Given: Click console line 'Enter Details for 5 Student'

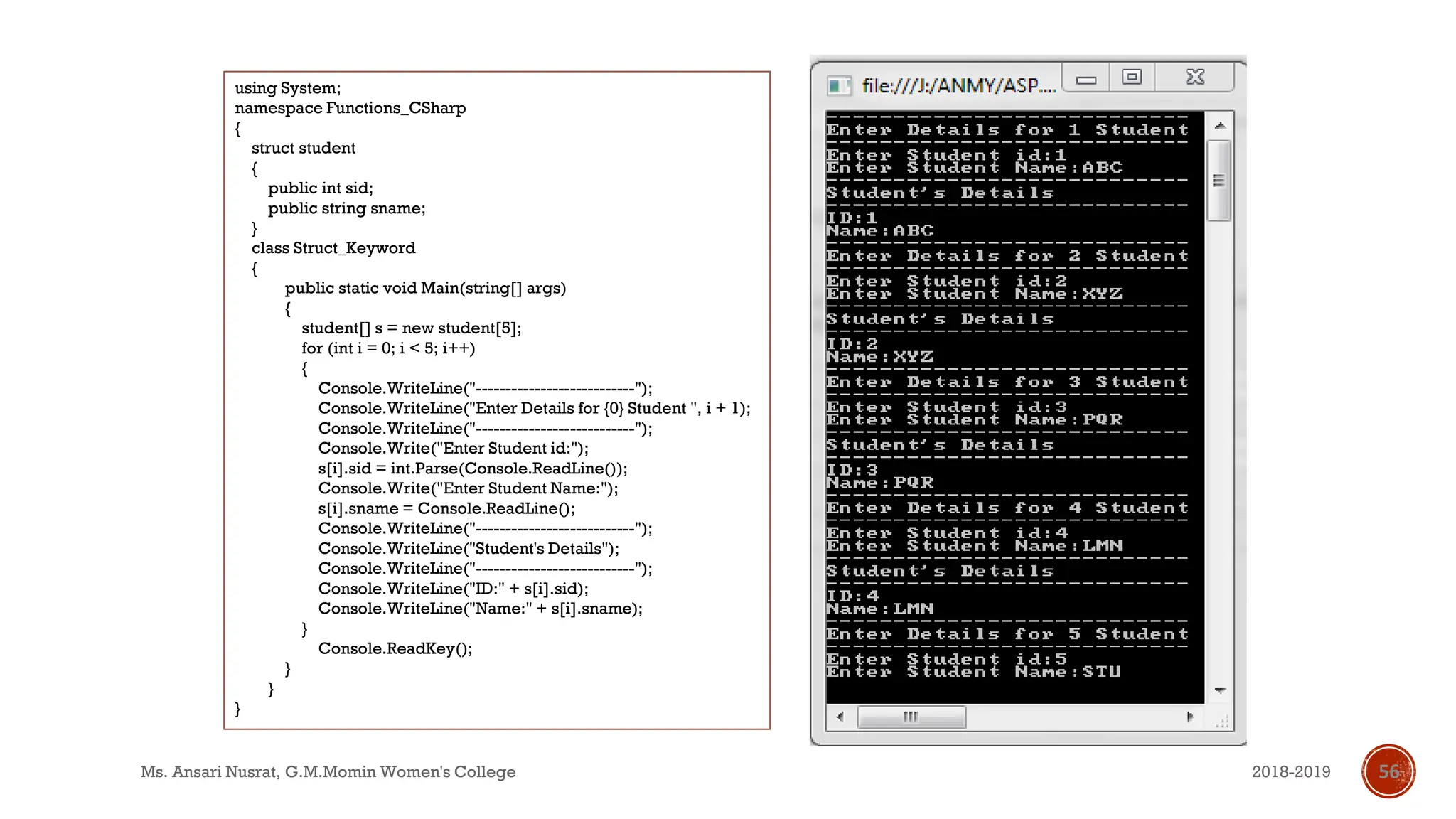Looking at the screenshot, I should point(1007,634).
